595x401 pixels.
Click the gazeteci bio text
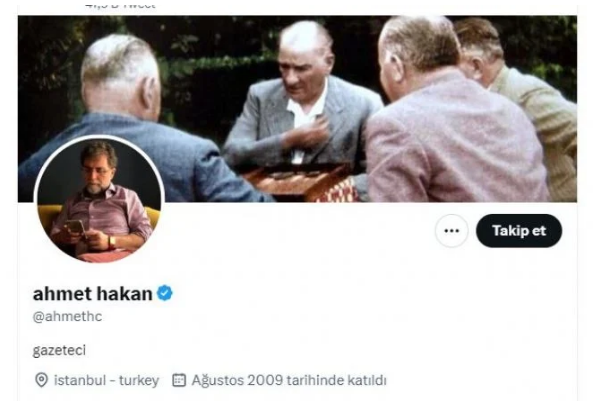[x=59, y=350]
